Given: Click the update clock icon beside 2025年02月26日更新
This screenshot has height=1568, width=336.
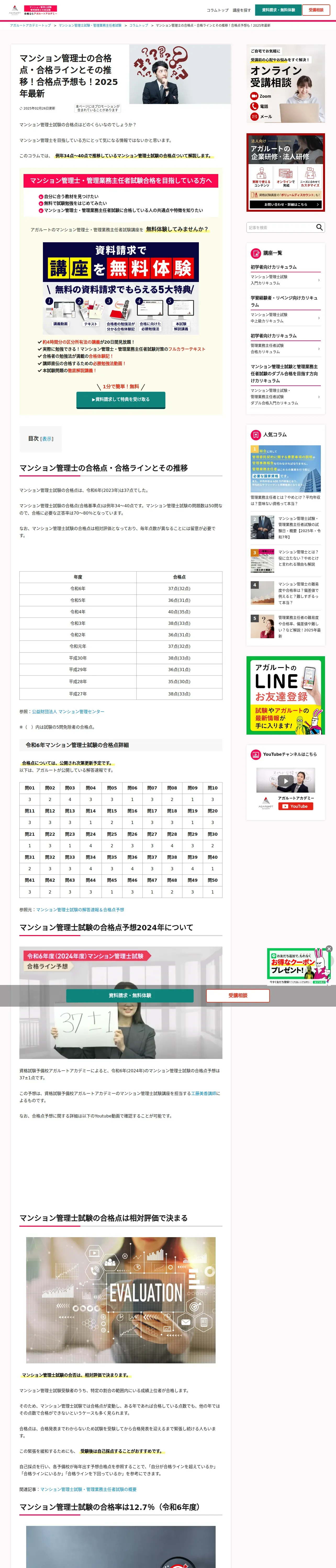Looking at the screenshot, I should [21, 108].
